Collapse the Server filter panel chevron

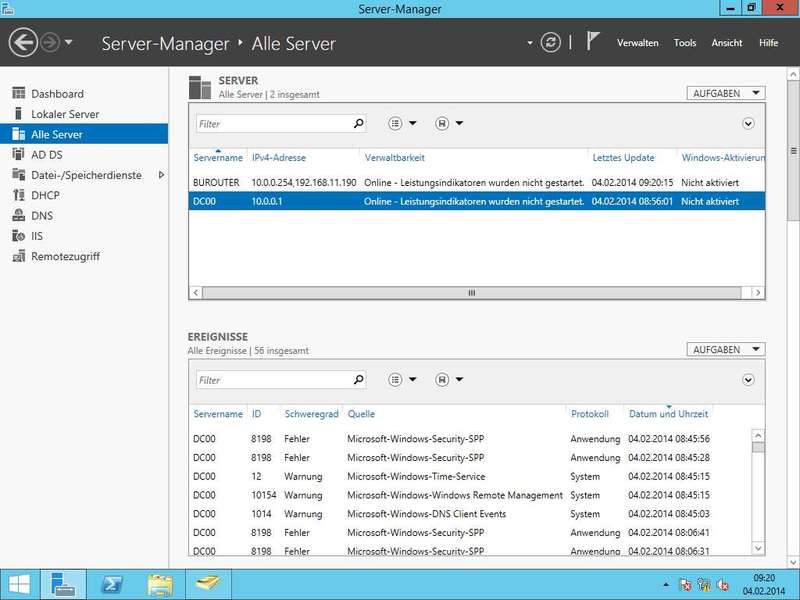[748, 124]
